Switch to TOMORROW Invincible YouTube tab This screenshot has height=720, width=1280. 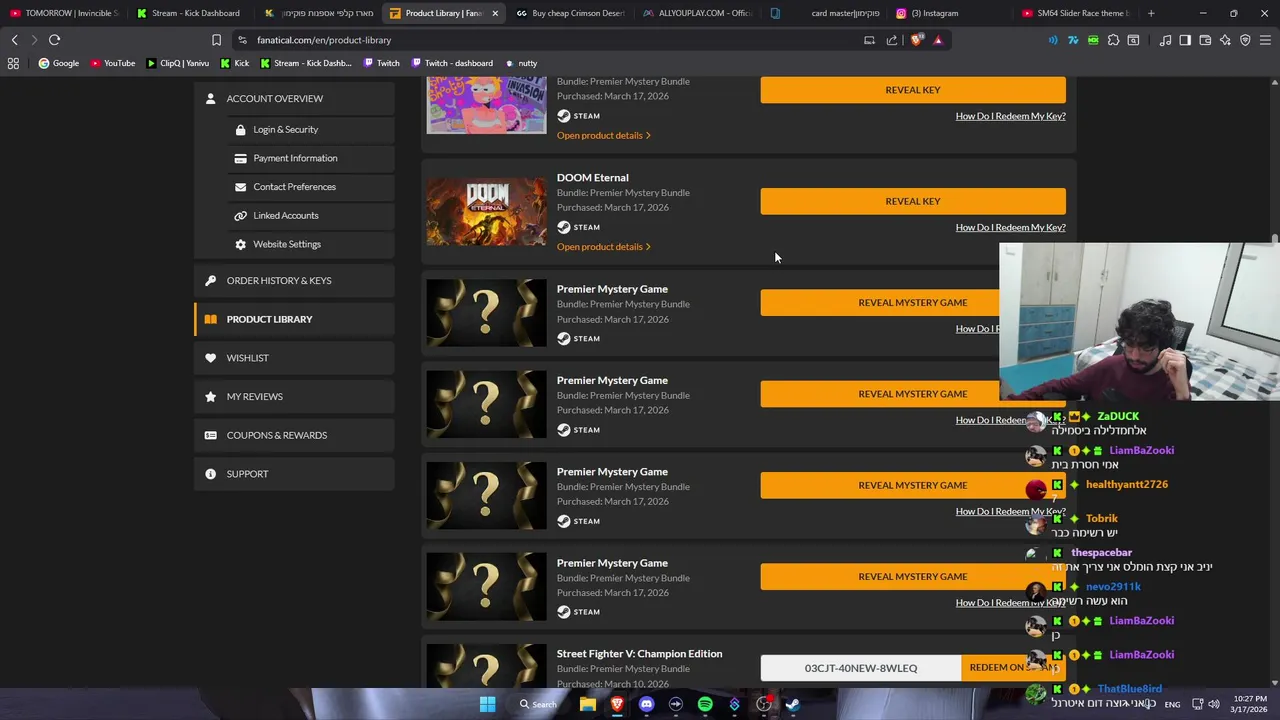coord(64,13)
